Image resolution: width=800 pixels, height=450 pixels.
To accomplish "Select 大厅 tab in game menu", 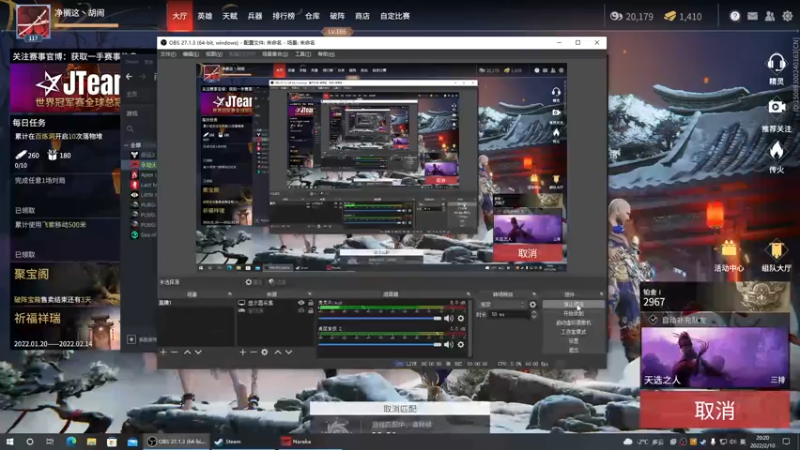I will (x=180, y=16).
